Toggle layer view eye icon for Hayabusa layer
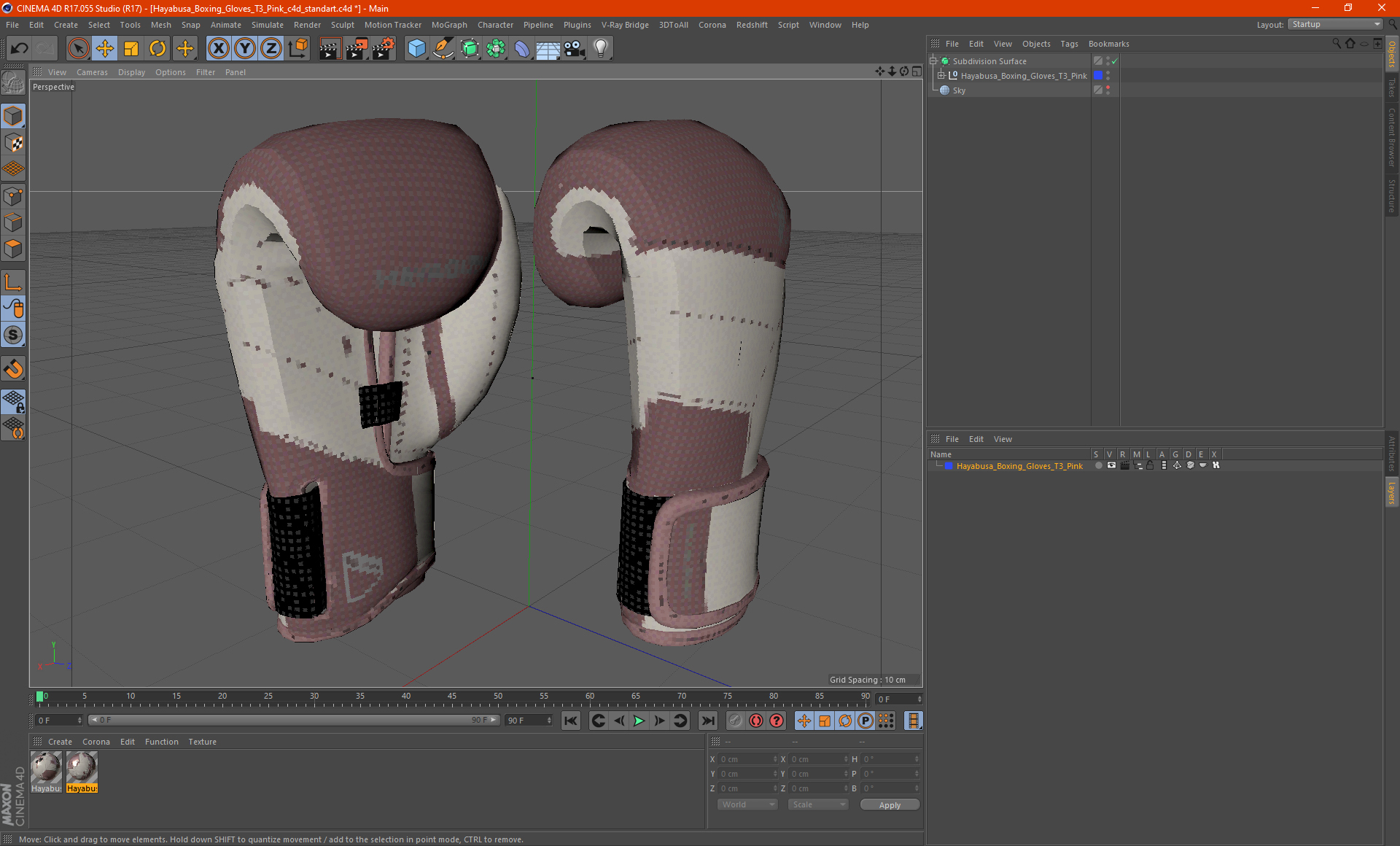This screenshot has height=846, width=1400. point(1111,465)
